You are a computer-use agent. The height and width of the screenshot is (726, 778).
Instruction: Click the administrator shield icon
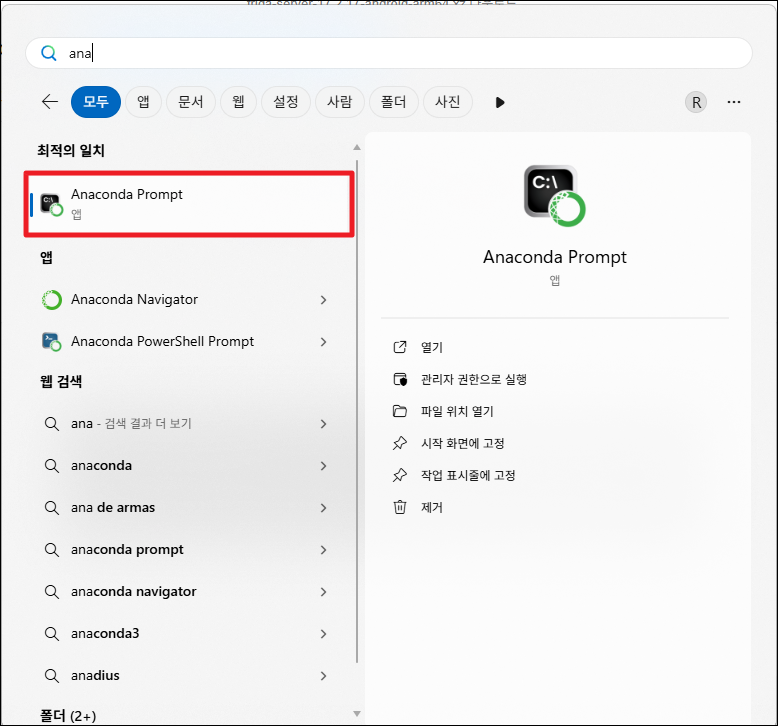400,380
